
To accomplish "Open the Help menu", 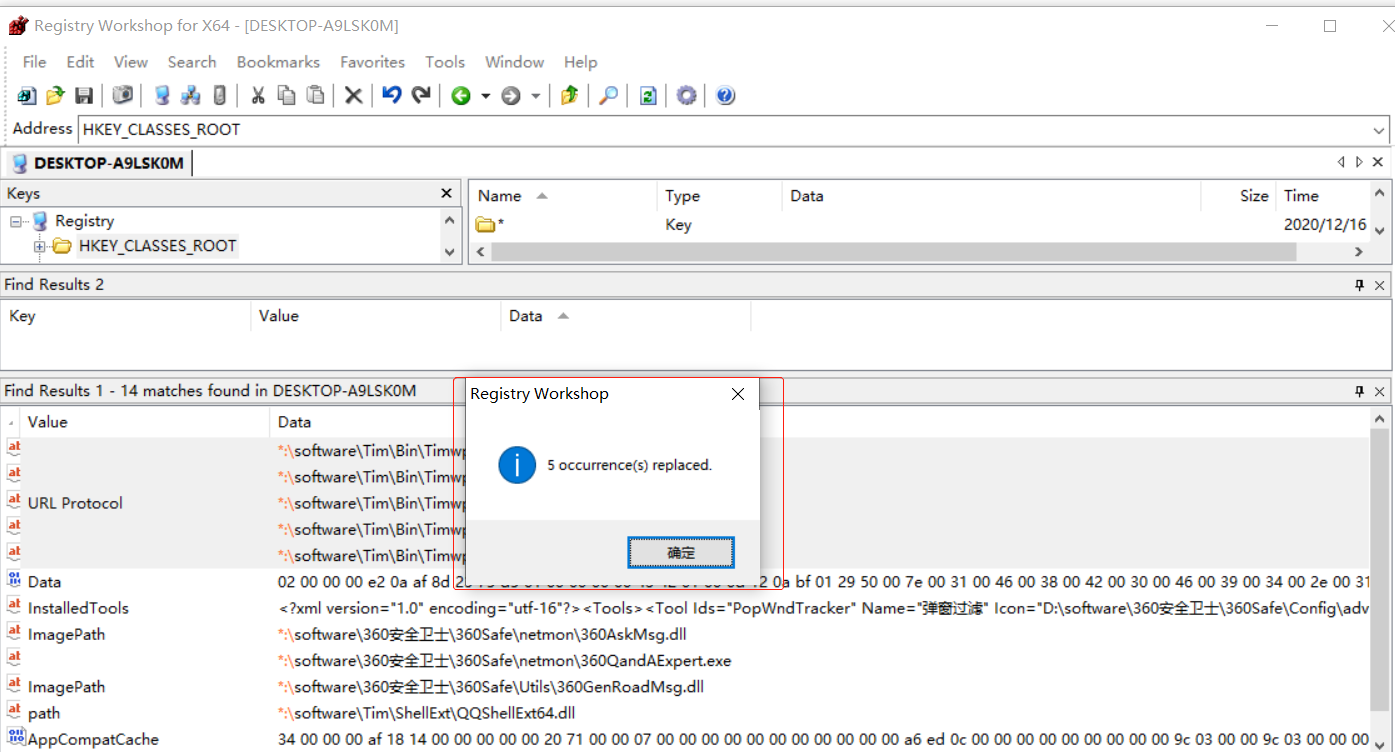I will tap(581, 62).
